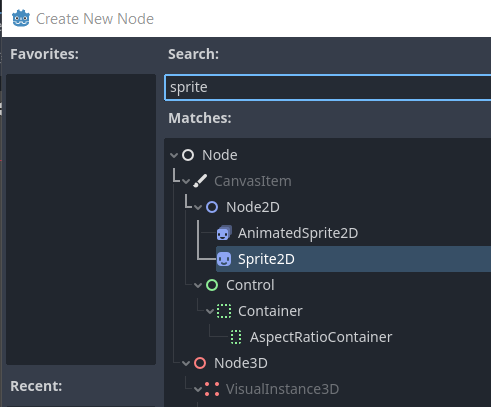Click the 'Recent:' label
This screenshot has width=491, height=407.
pos(36,386)
